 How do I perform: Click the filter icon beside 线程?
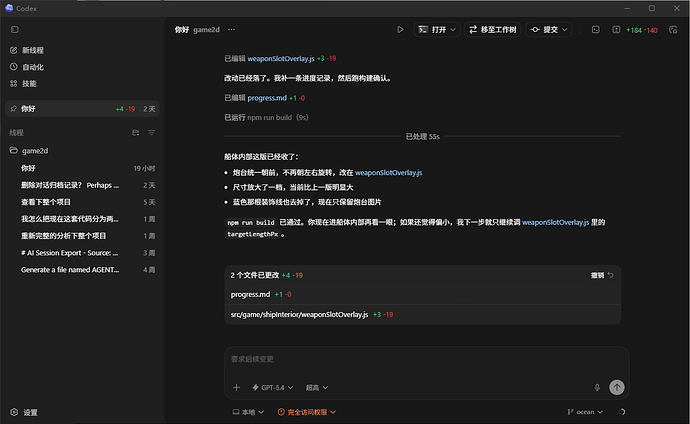[x=151, y=132]
